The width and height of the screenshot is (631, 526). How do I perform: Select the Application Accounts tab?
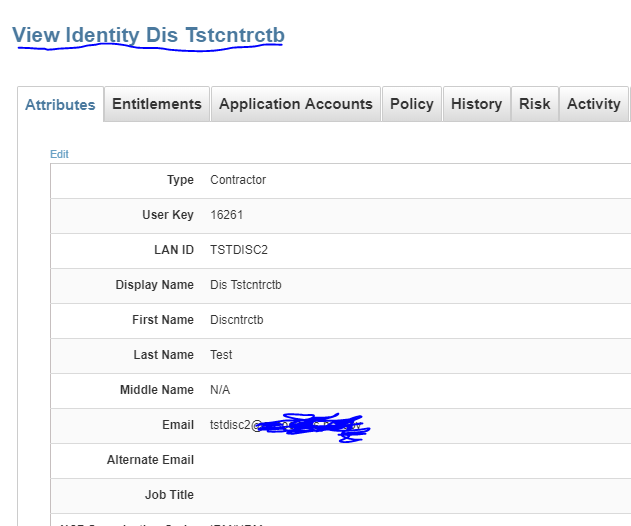295,104
